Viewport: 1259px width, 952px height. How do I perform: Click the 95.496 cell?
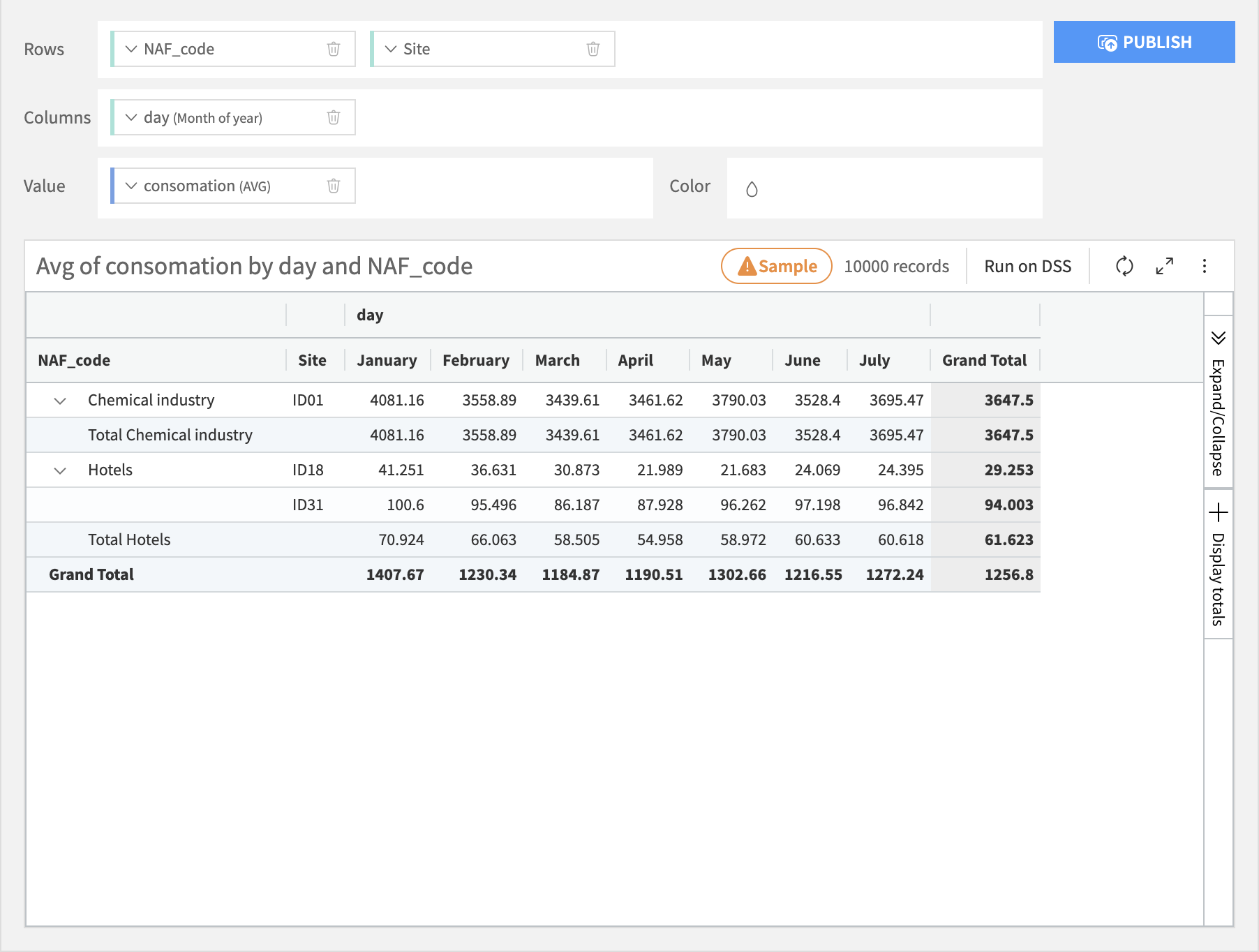493,505
